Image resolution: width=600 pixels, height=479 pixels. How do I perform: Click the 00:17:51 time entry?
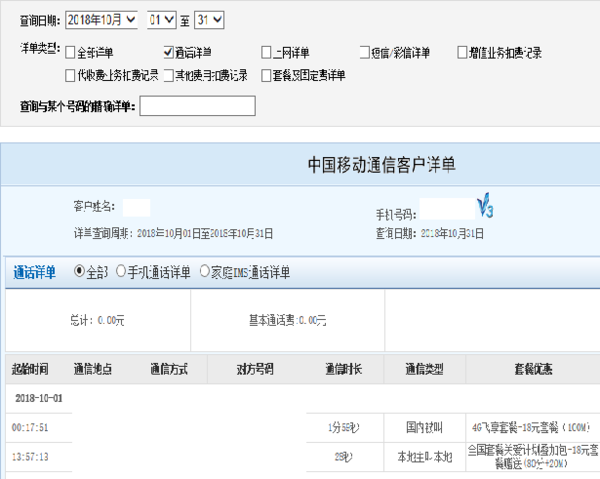click(30, 427)
